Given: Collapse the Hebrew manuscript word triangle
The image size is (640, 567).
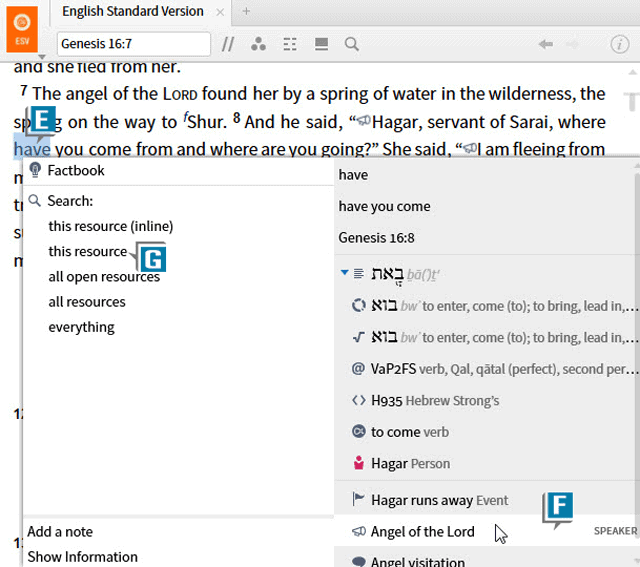Looking at the screenshot, I should coord(344,272).
